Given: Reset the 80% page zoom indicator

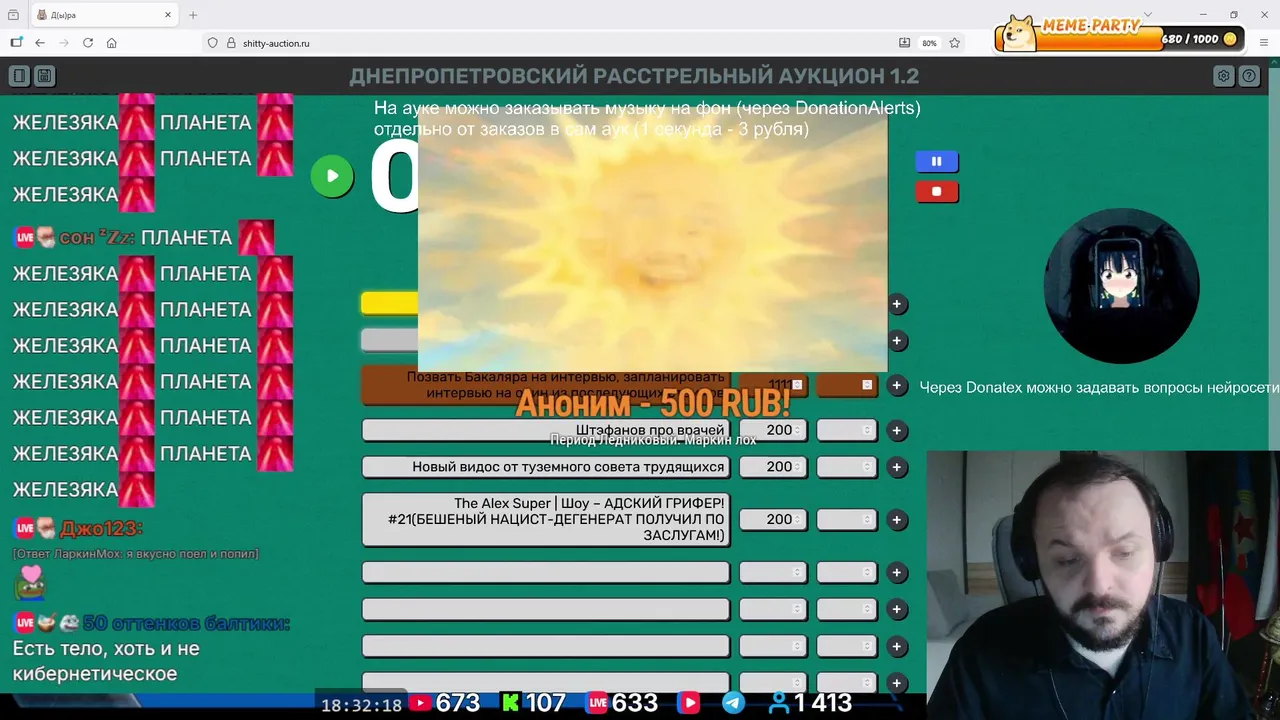Looking at the screenshot, I should click(x=929, y=43).
